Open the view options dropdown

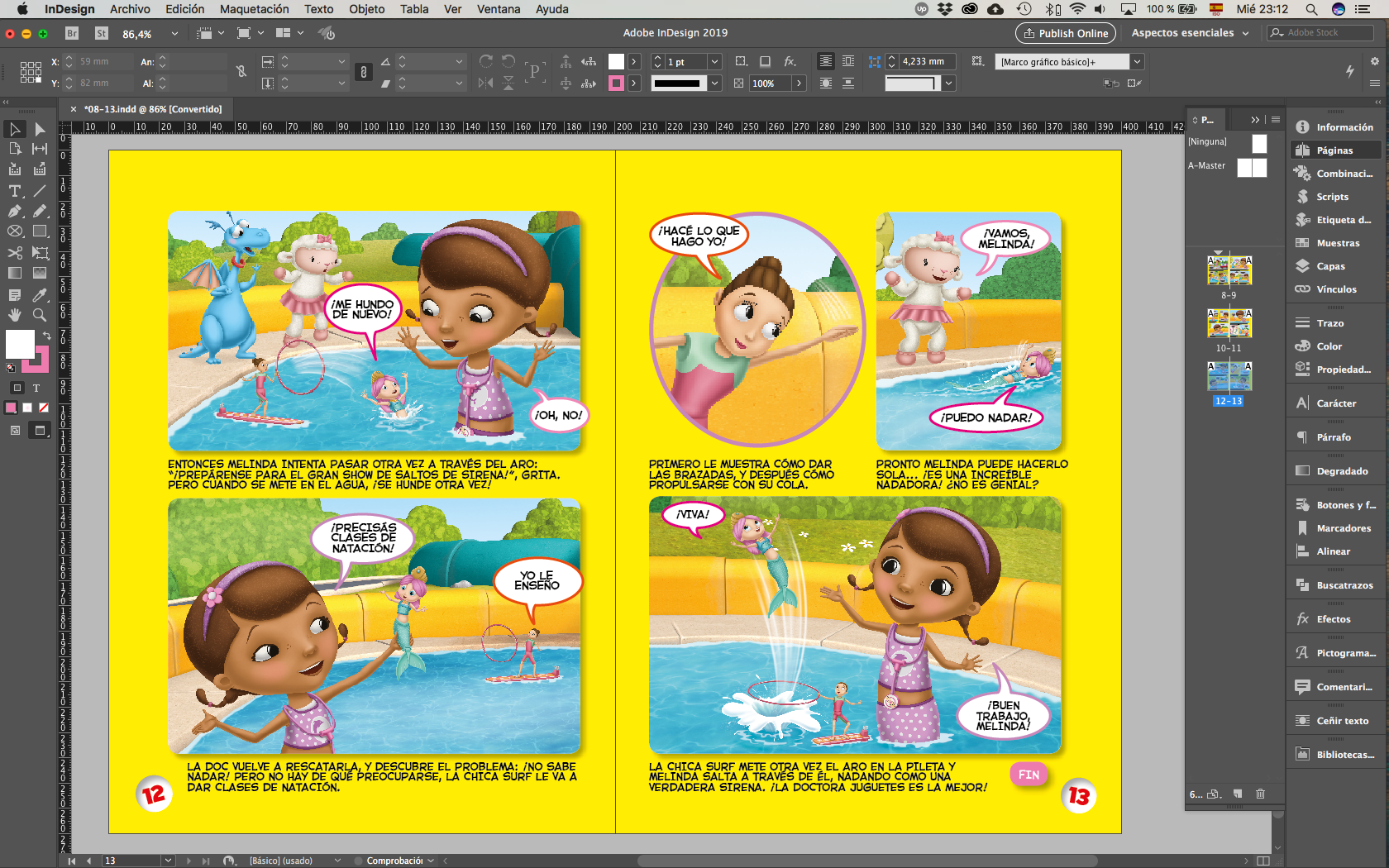click(210, 33)
